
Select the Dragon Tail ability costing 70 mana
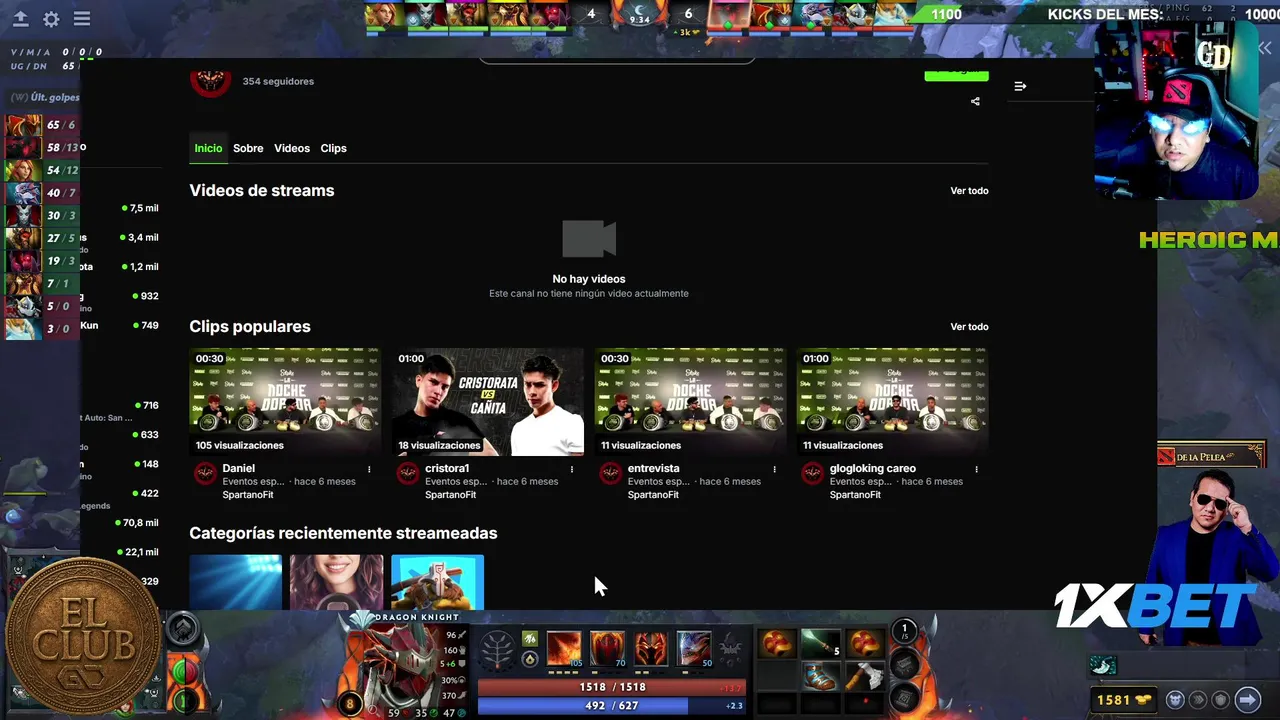tap(607, 648)
